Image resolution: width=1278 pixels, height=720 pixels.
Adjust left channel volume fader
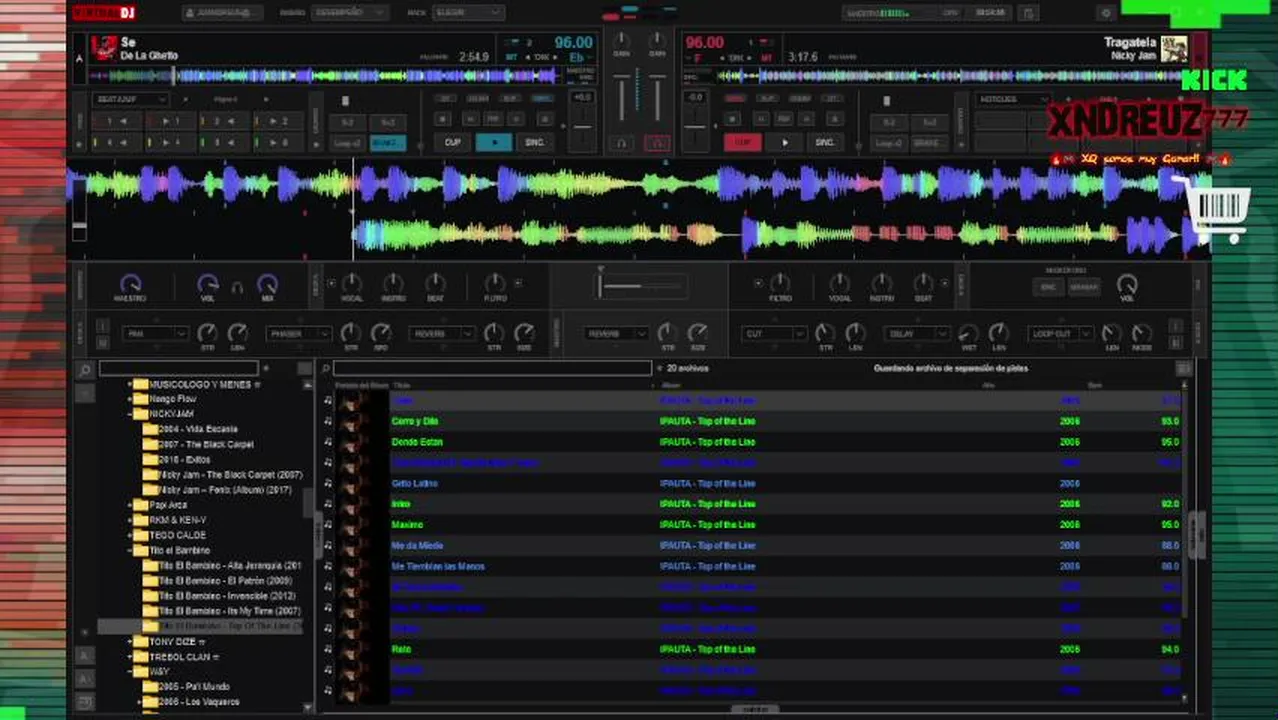pyautogui.click(x=622, y=97)
